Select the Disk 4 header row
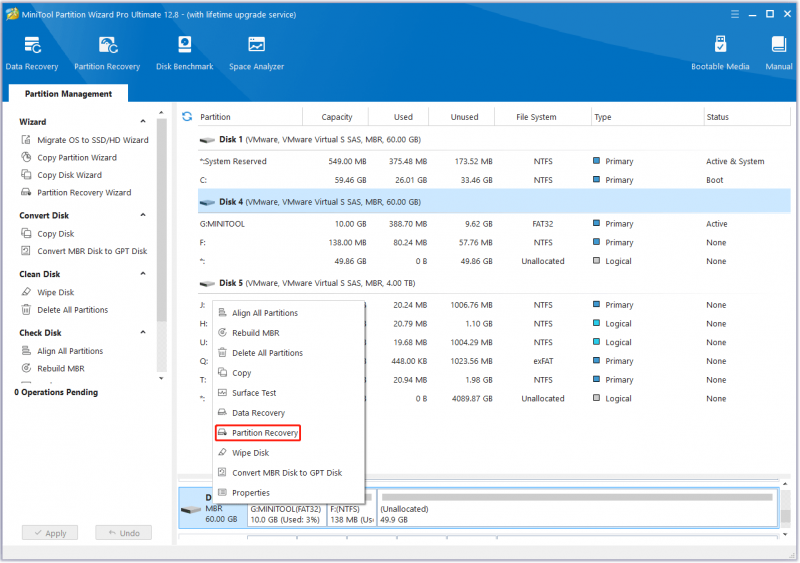Viewport: 800px width, 563px height. [494, 202]
